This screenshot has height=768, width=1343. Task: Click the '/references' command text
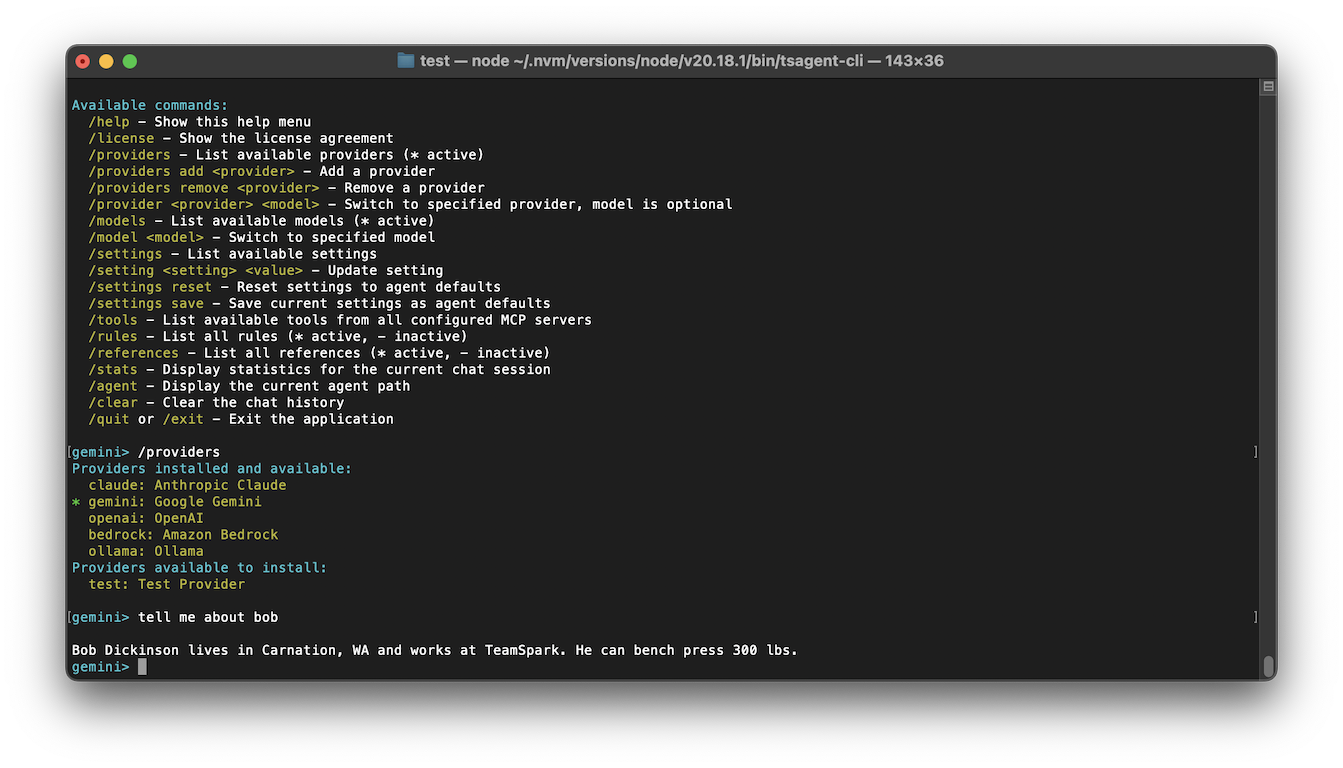pyautogui.click(x=133, y=353)
